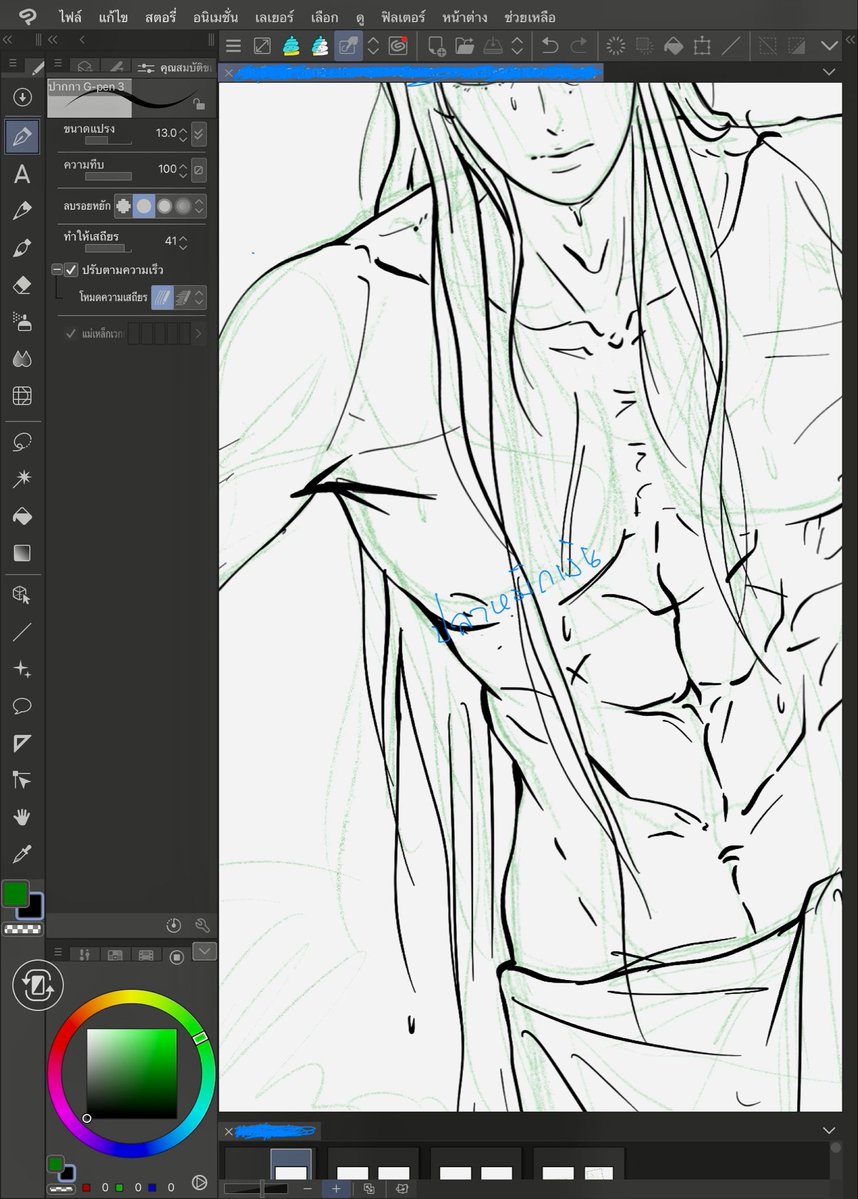Switch to the คุณสมบัติ tool property tab

tap(174, 67)
